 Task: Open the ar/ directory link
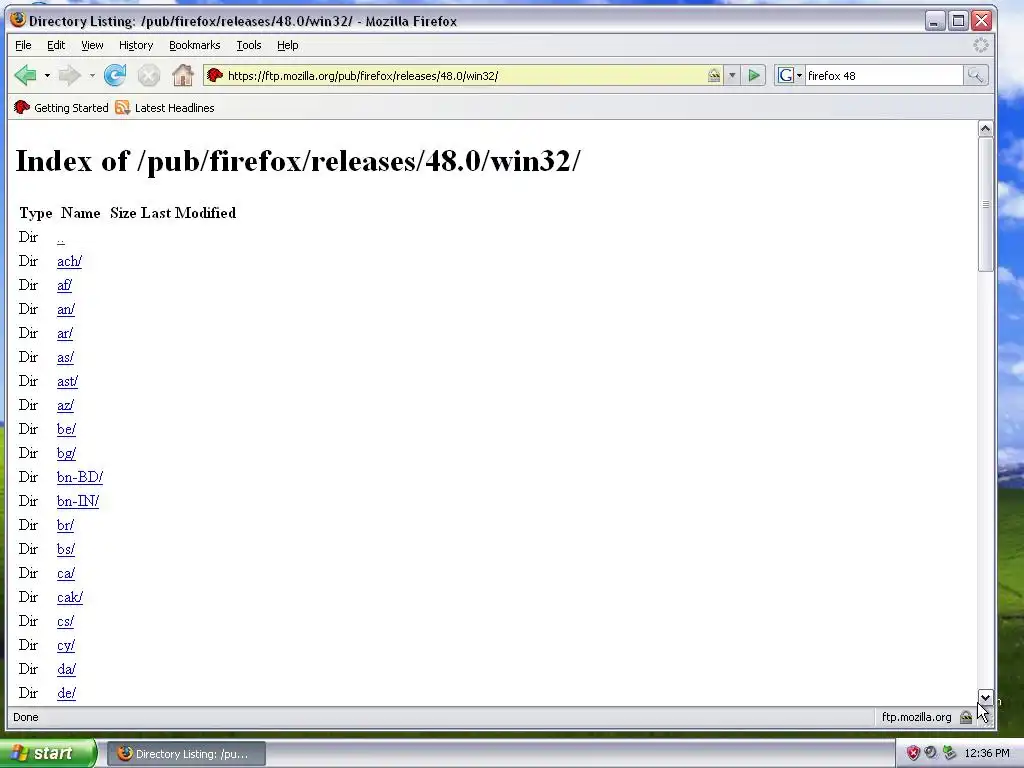click(65, 333)
